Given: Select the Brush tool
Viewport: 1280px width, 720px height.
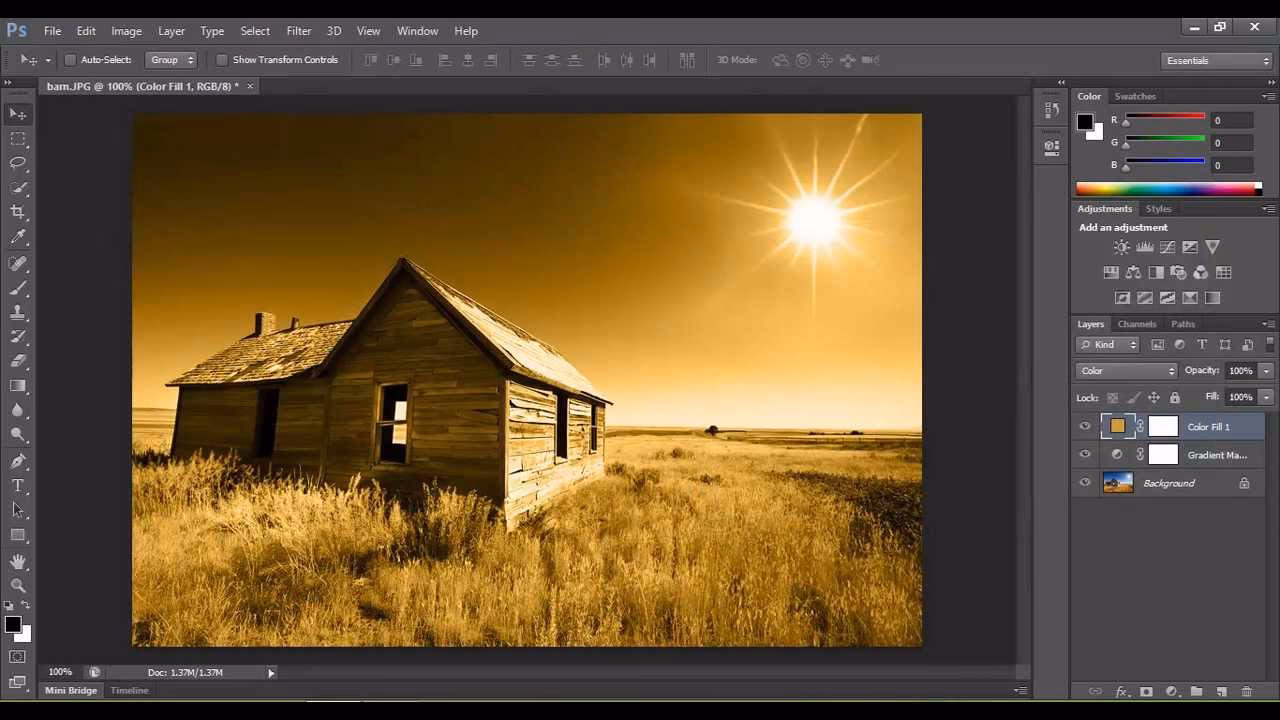Looking at the screenshot, I should (x=18, y=288).
